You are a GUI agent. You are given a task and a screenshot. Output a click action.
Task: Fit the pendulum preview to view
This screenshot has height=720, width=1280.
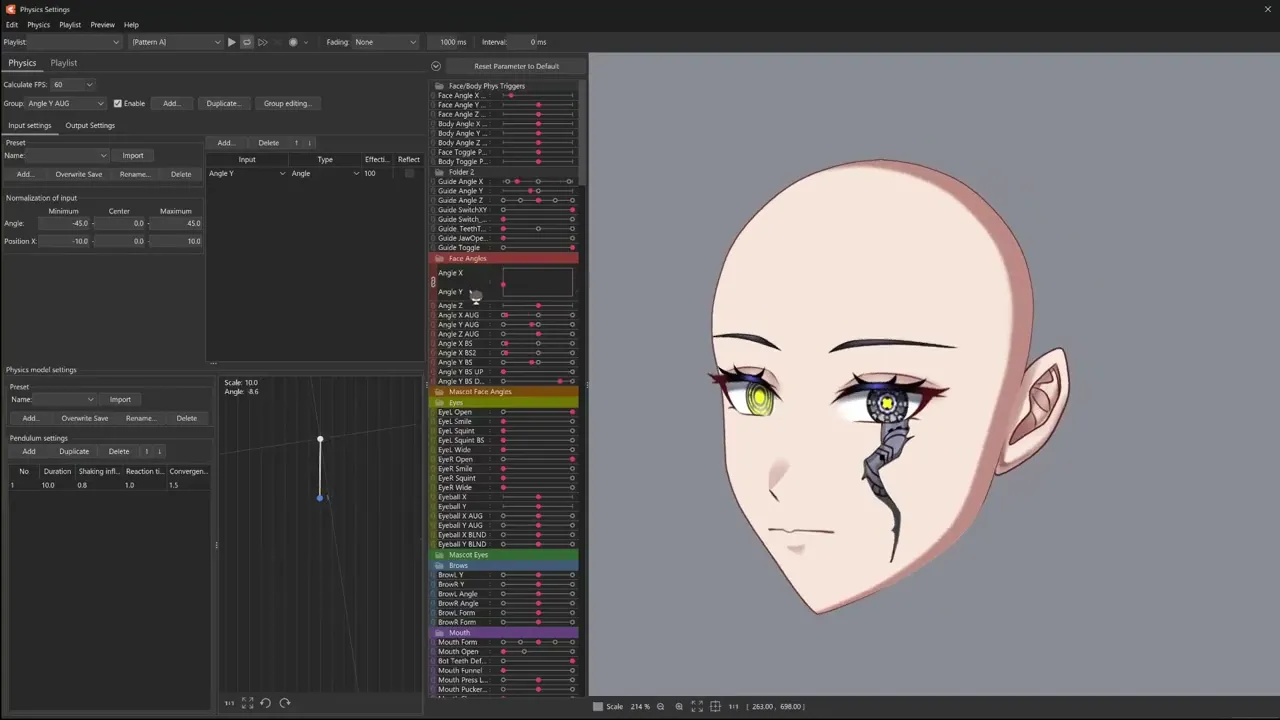pos(247,703)
